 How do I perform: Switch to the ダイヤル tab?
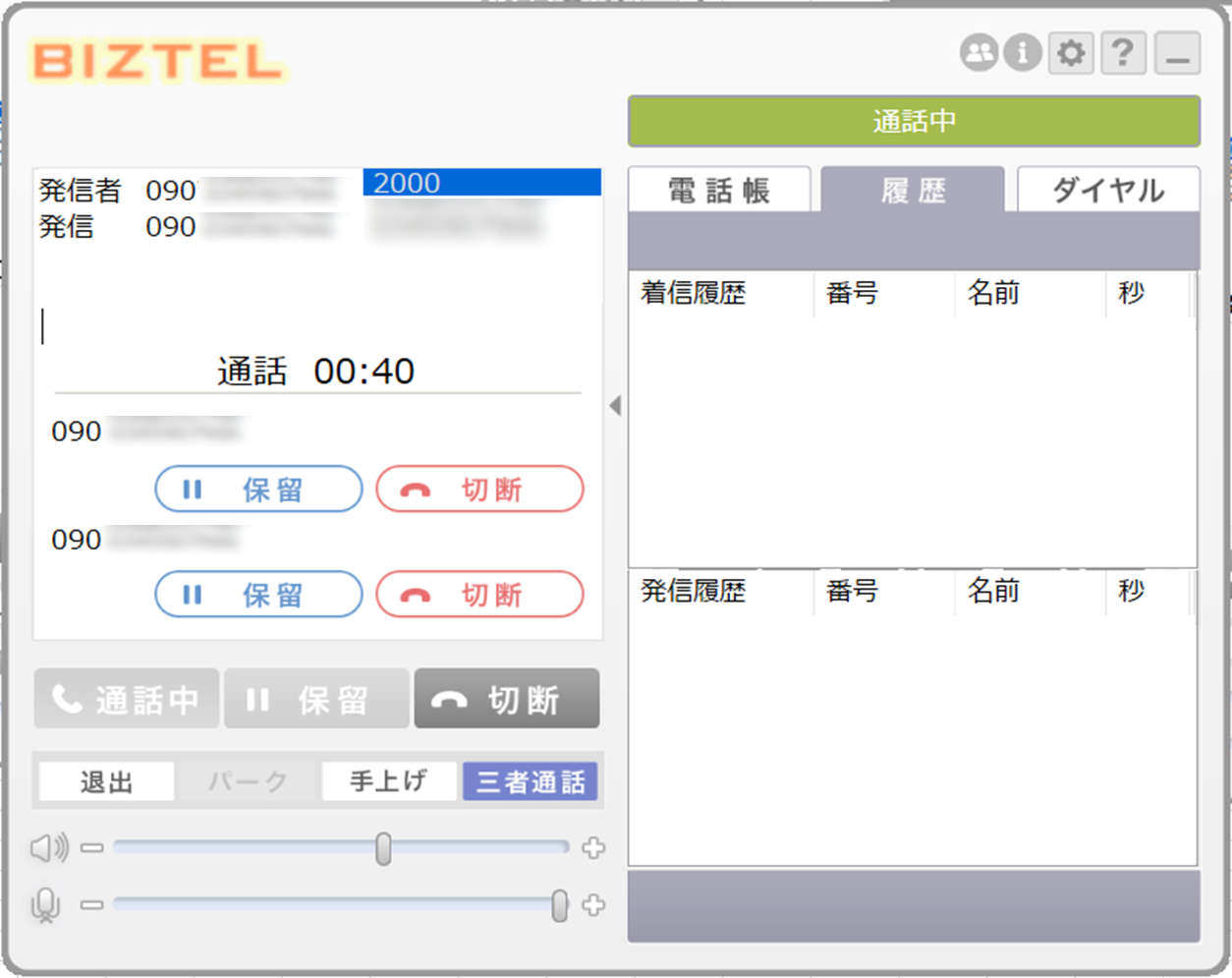pyautogui.click(x=1108, y=190)
